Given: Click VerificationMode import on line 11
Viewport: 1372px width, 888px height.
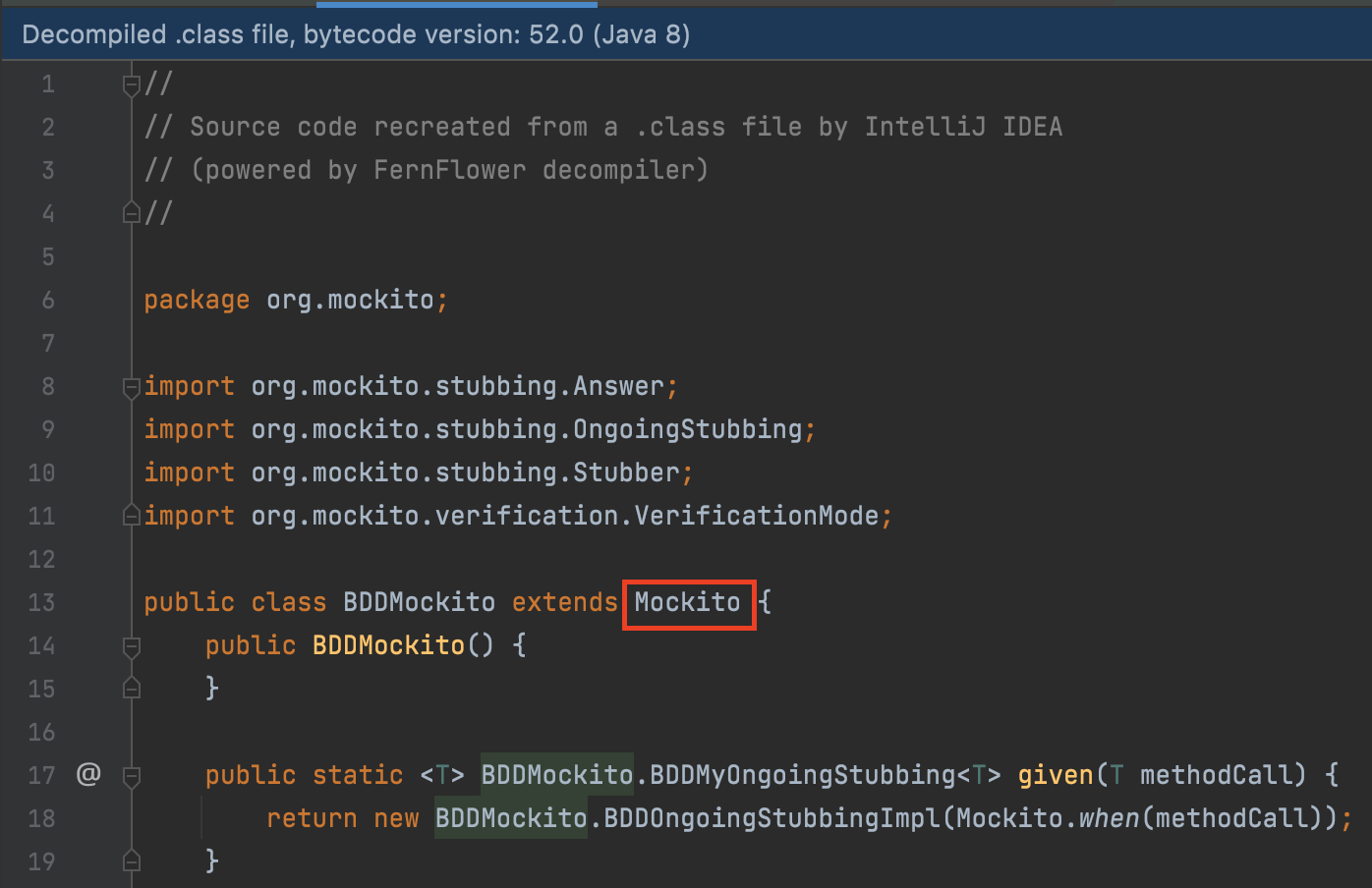Looking at the screenshot, I should (757, 516).
